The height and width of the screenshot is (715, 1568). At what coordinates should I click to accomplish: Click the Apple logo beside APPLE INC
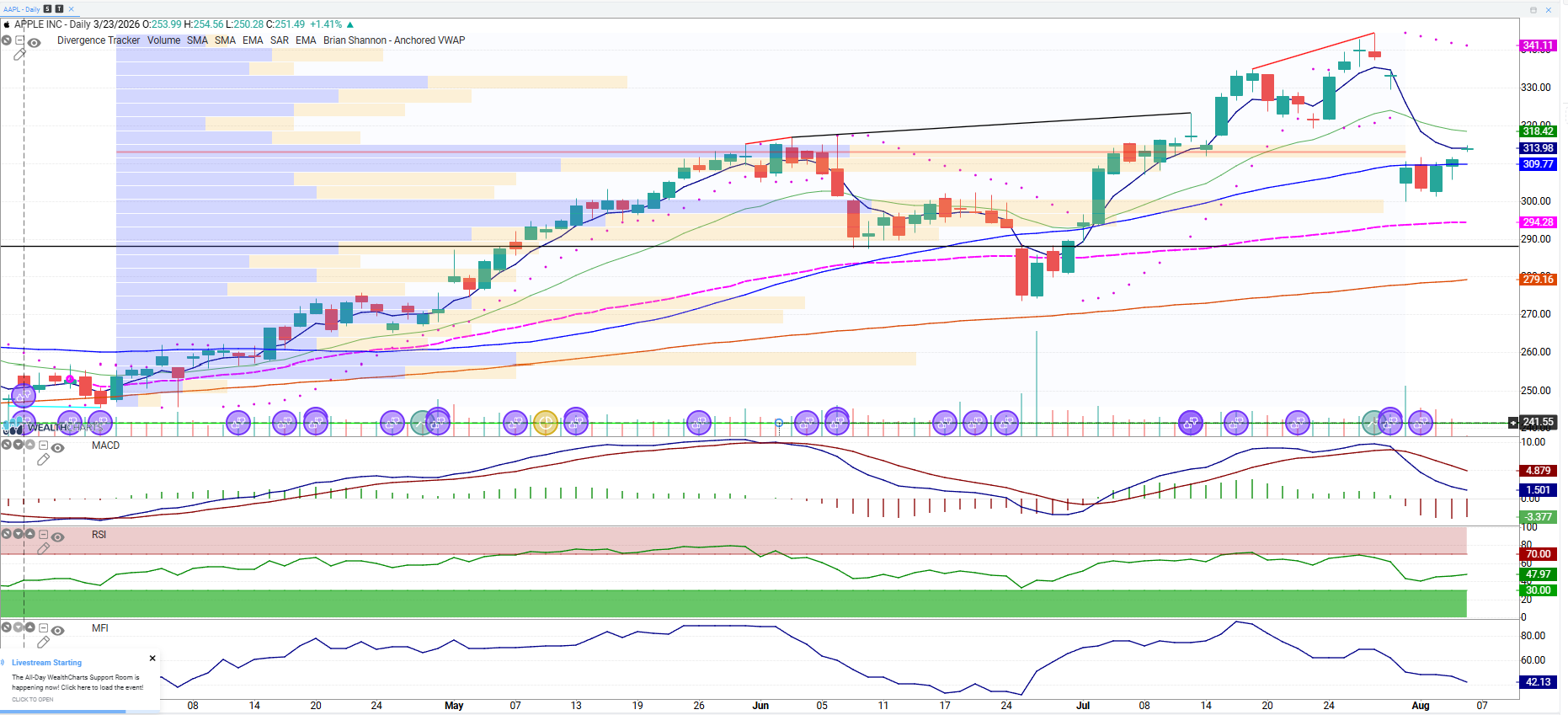tap(7, 24)
